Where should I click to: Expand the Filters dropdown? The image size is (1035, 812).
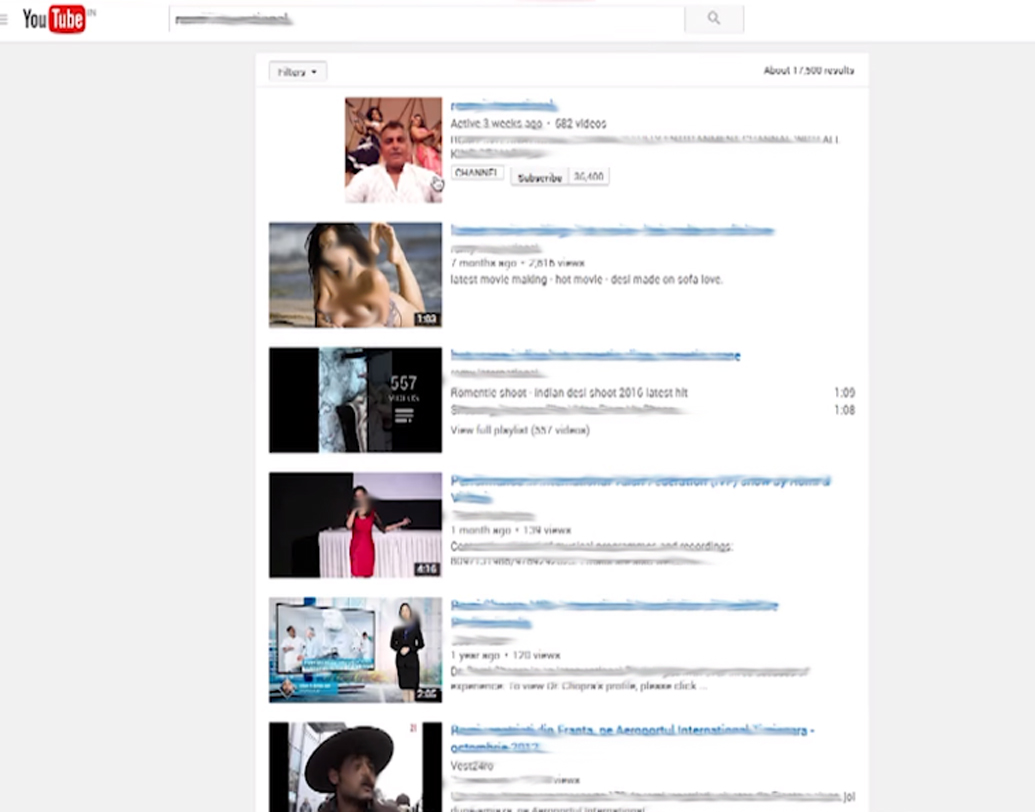click(x=297, y=72)
